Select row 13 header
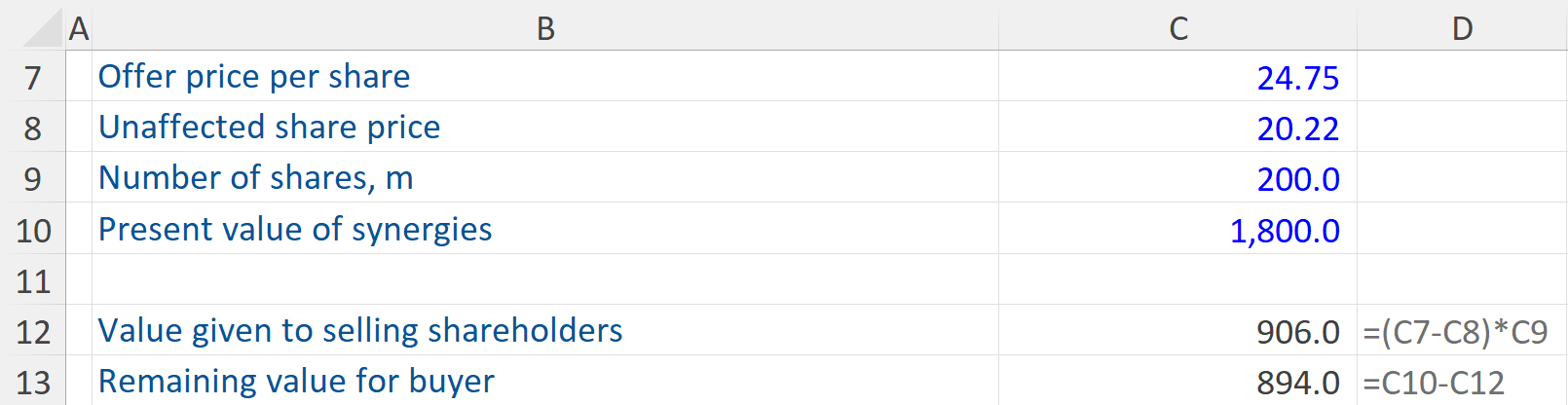 pyautogui.click(x=33, y=383)
